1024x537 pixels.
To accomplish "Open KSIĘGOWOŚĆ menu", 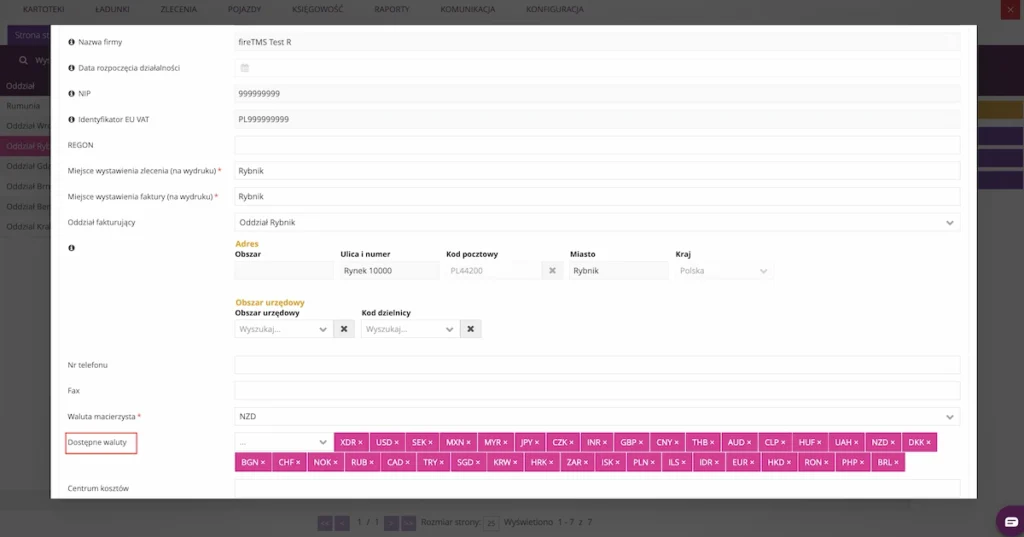I will coord(317,9).
